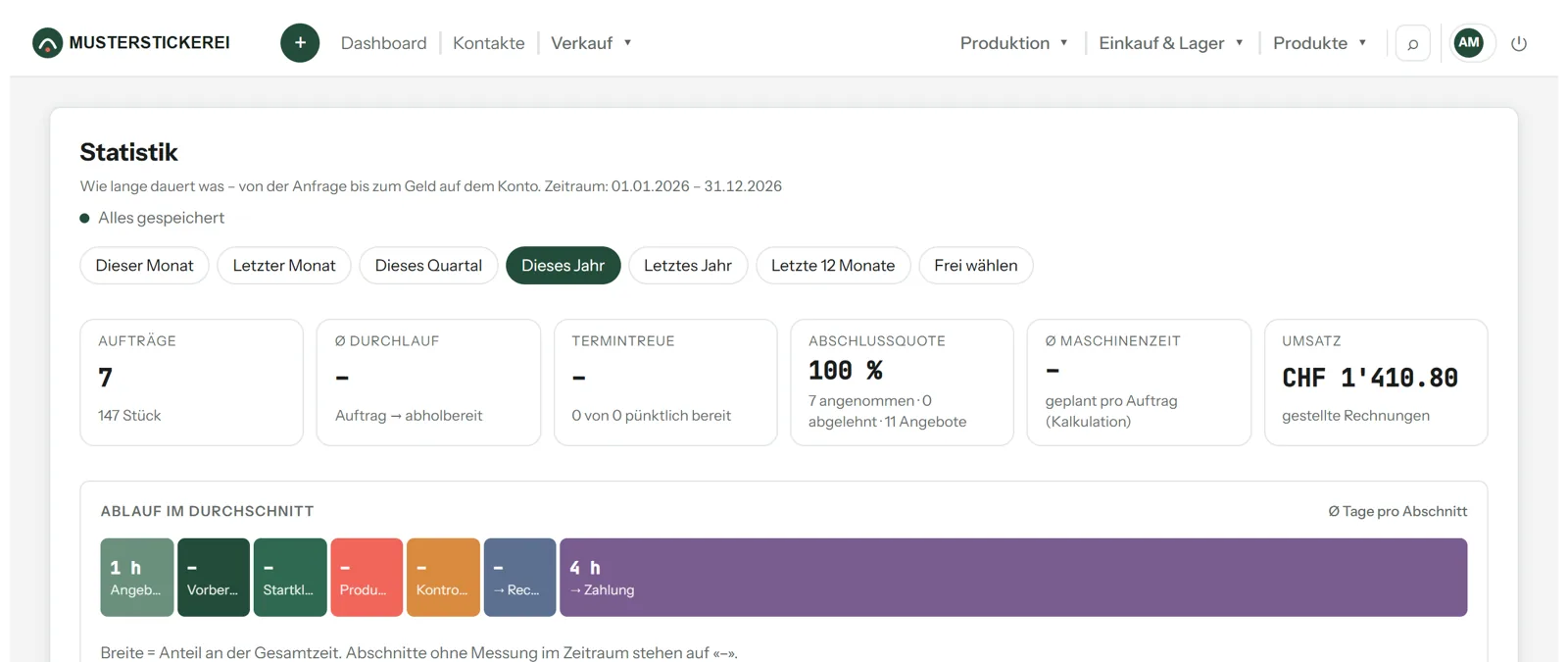Click the 1 h Angebot segment

pos(137,578)
